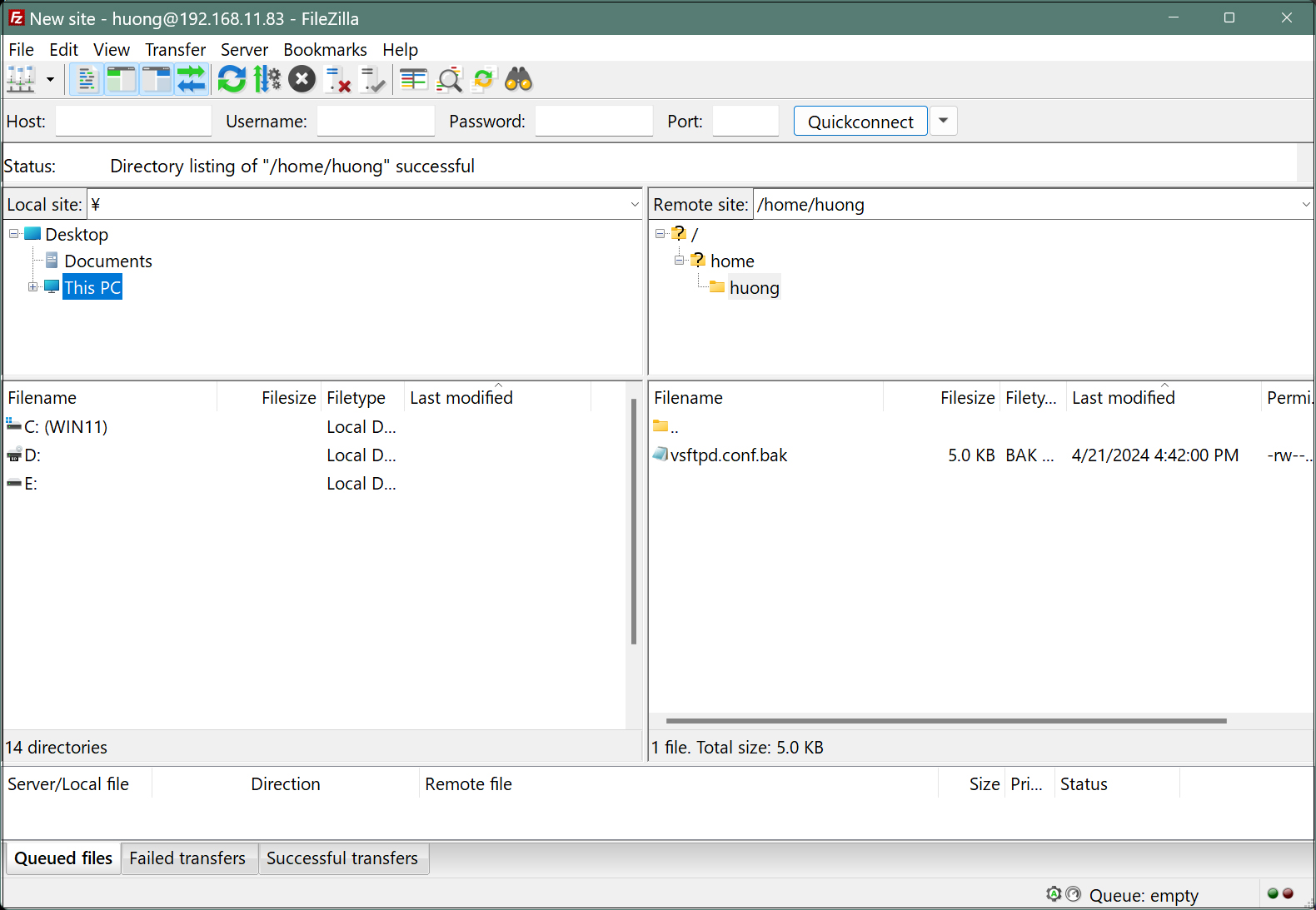The height and width of the screenshot is (910, 1316).
Task: Open directory listing filters dialog
Action: pyautogui.click(x=413, y=80)
